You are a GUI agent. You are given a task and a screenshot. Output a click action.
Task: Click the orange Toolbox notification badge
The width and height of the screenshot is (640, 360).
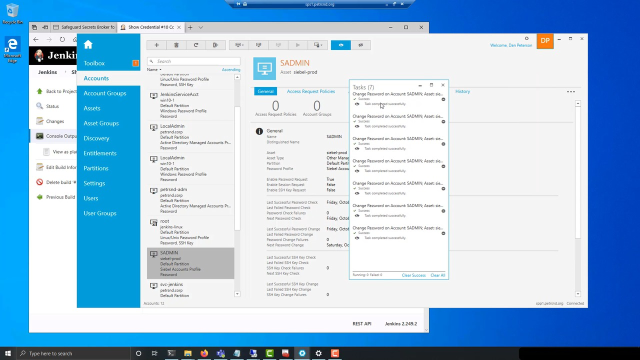(x=136, y=63)
